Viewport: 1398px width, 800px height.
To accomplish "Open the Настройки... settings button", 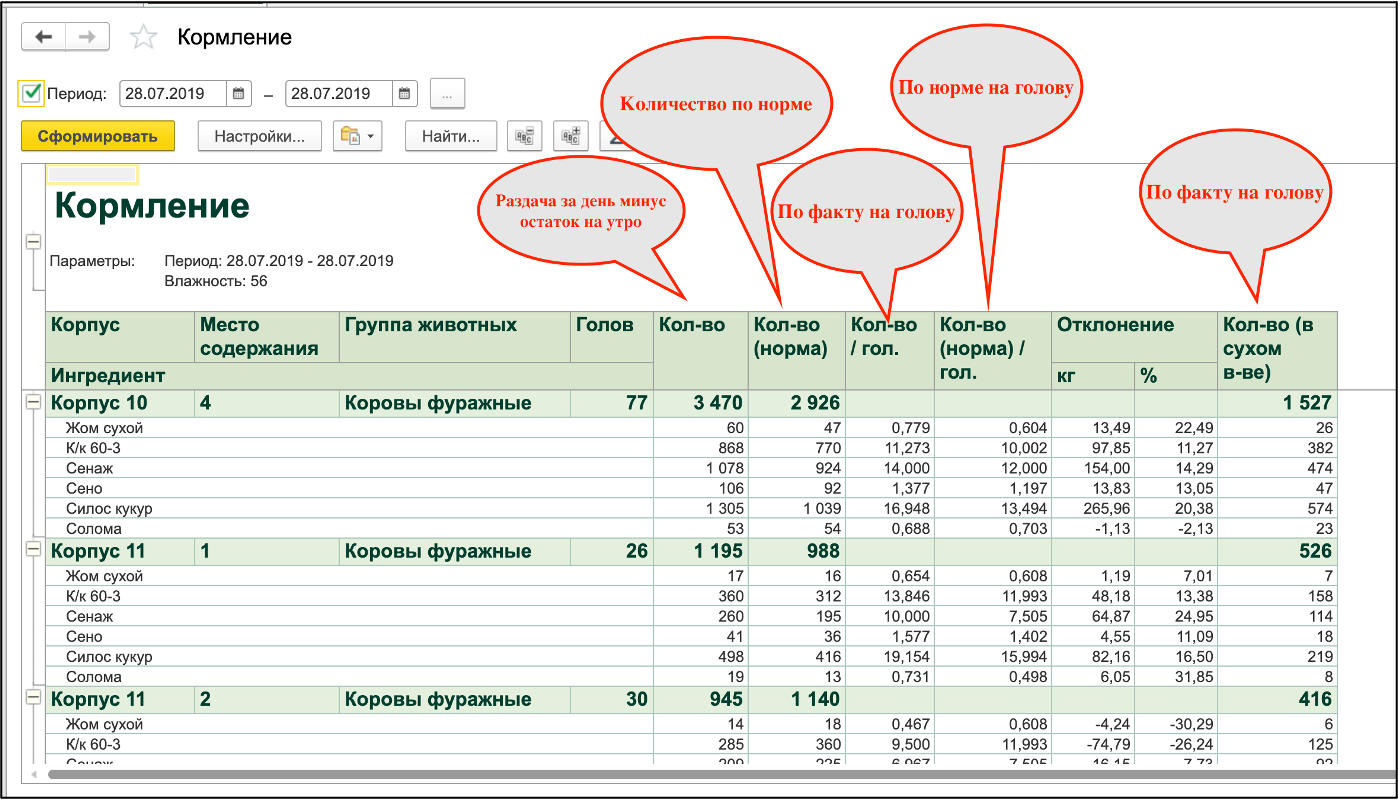I will (x=259, y=136).
